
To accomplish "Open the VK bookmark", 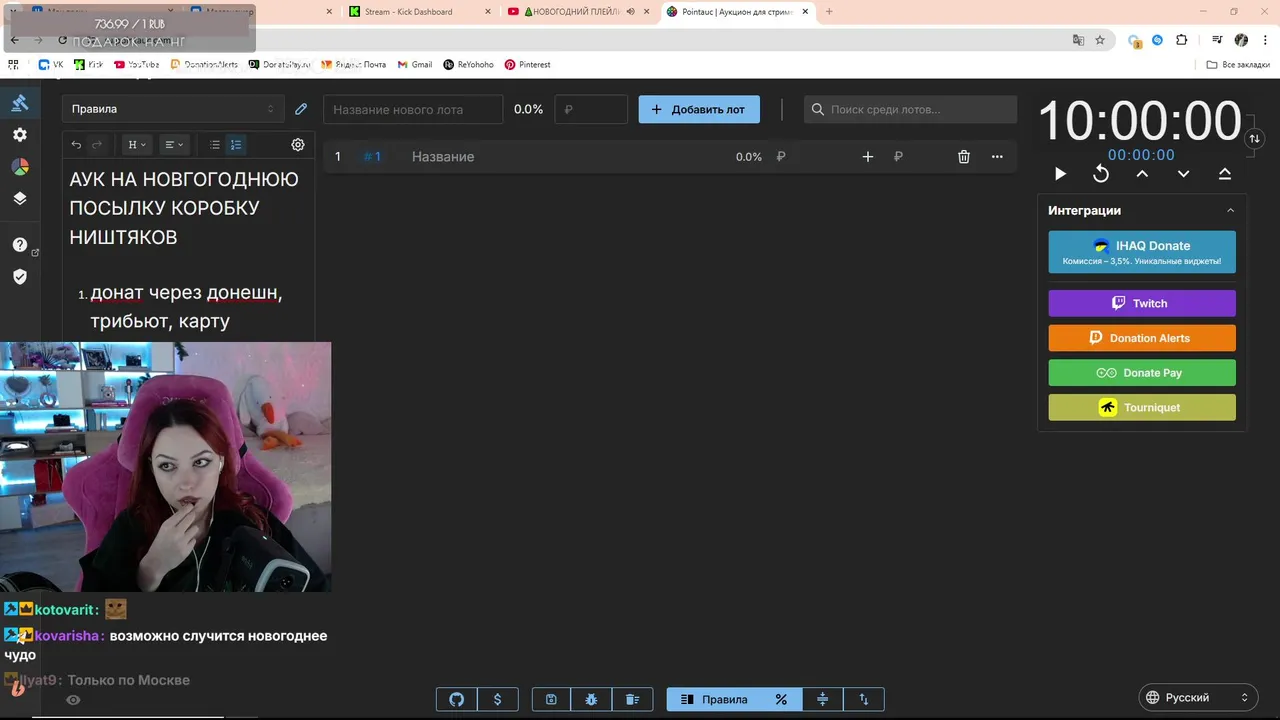I will pos(51,64).
